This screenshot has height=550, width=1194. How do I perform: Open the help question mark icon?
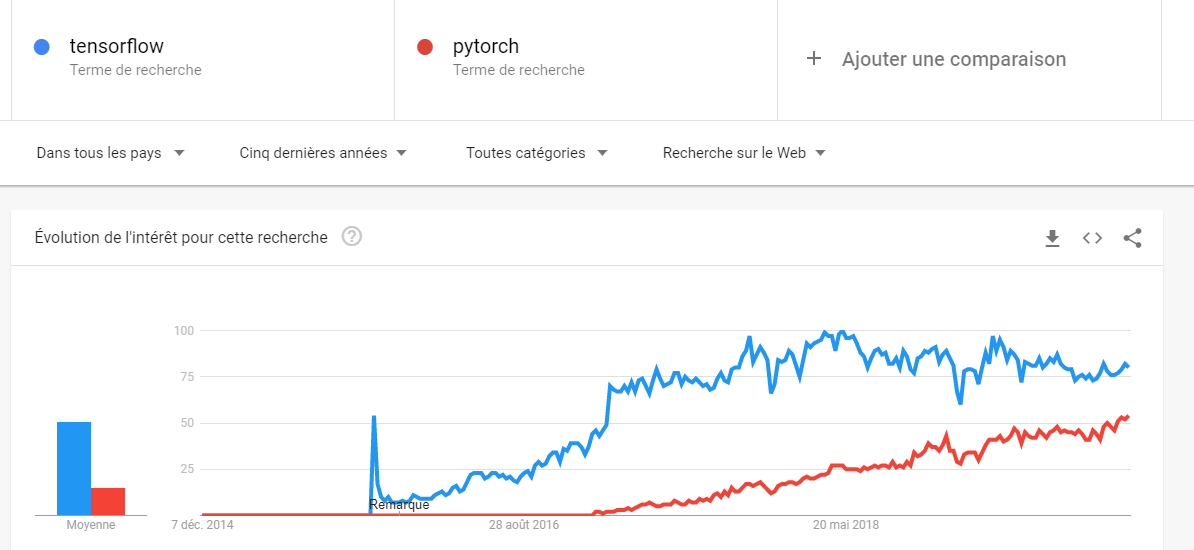351,237
